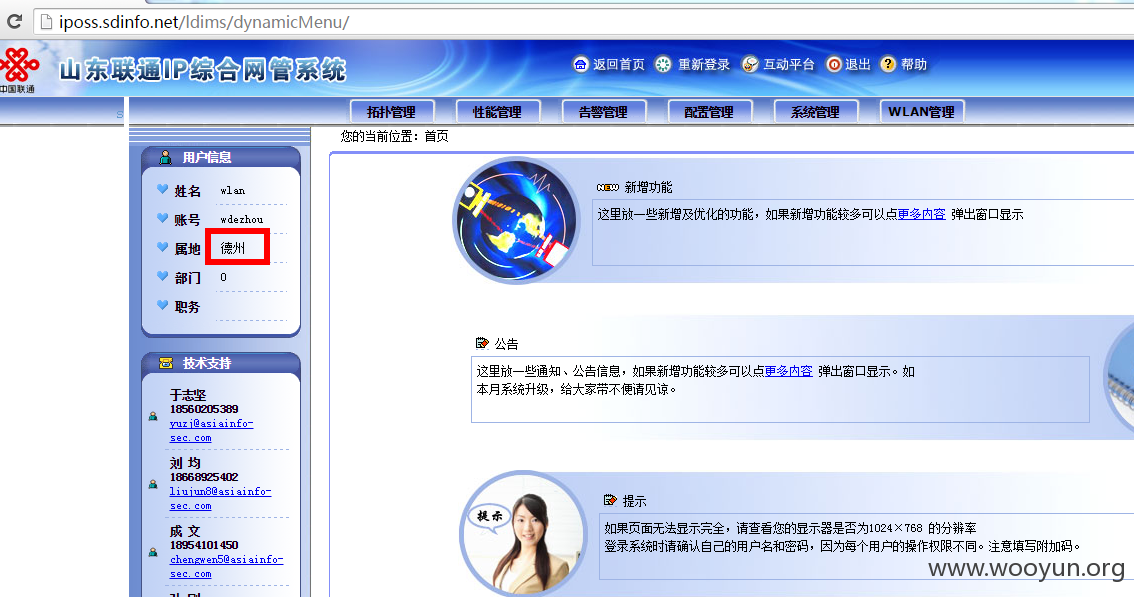Click the phone number 18668925402
Screen dimensions: 1134x597
coord(204,477)
